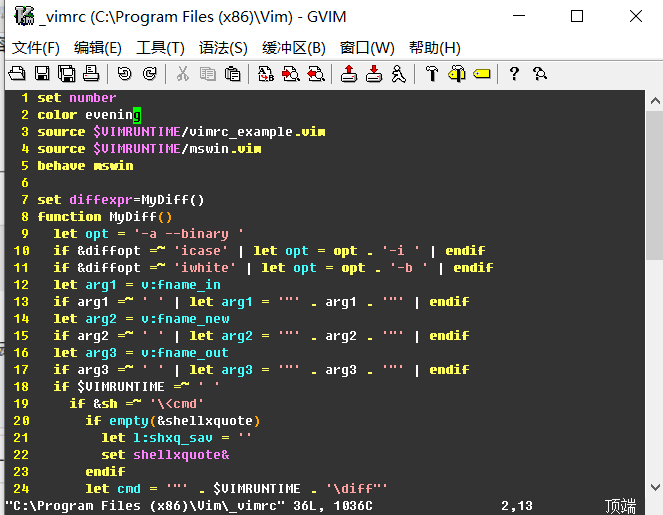Click '--binary' string on line 9
The width and height of the screenshot is (663, 515).
[197, 233]
